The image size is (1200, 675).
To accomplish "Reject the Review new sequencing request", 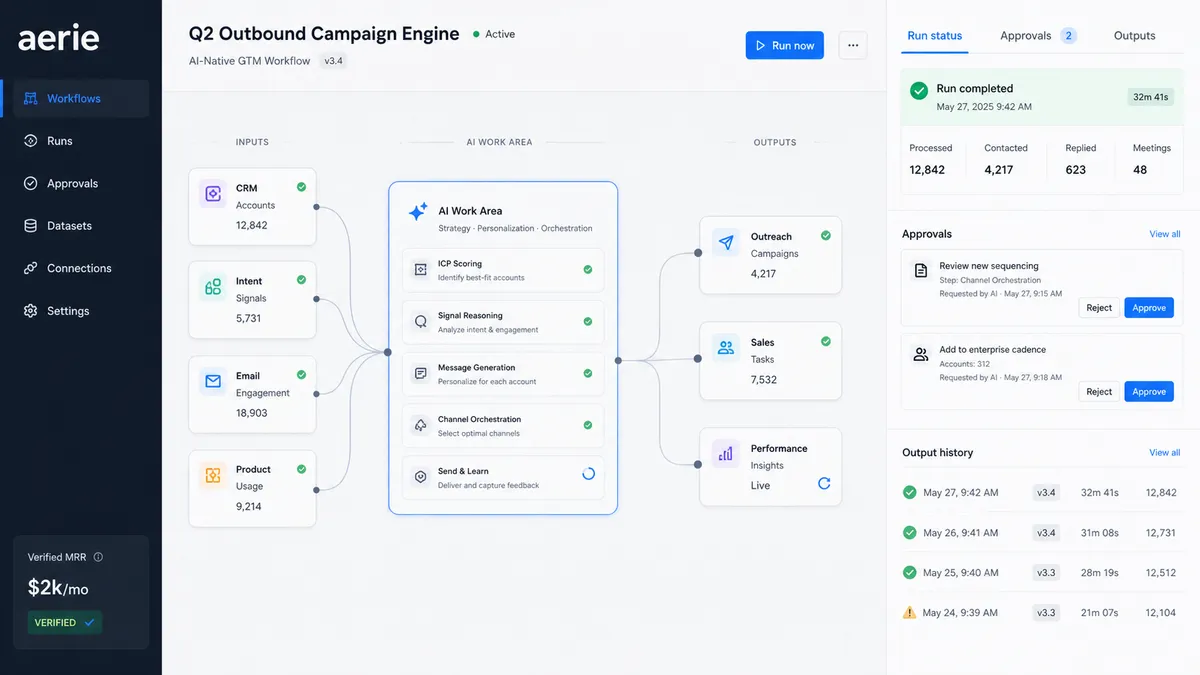I will coord(1099,308).
